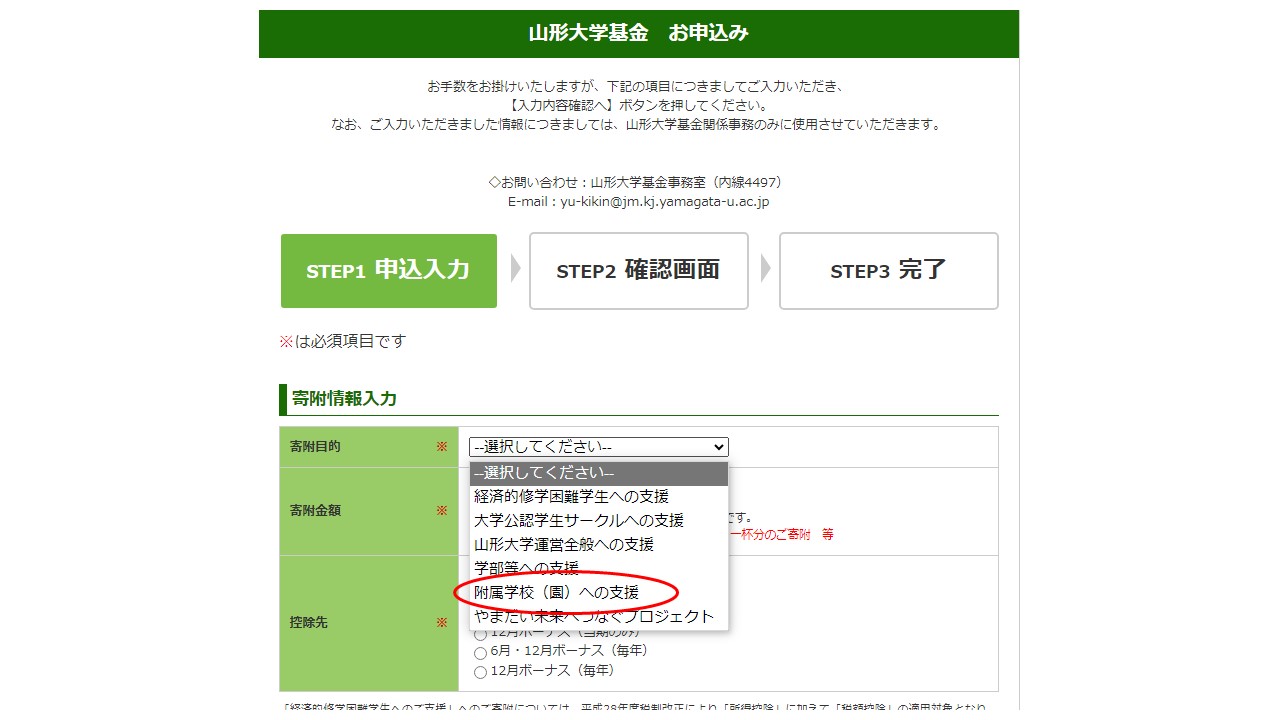Choose 経済的修学困難学生への支援 from the list
This screenshot has width=1280, height=720.
coord(599,496)
